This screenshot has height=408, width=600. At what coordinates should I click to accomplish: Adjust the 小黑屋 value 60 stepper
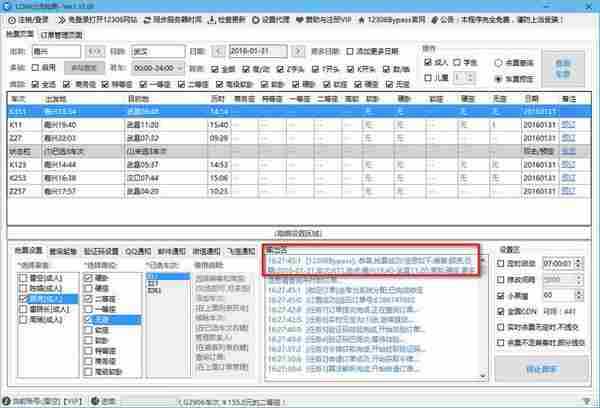(x=579, y=295)
